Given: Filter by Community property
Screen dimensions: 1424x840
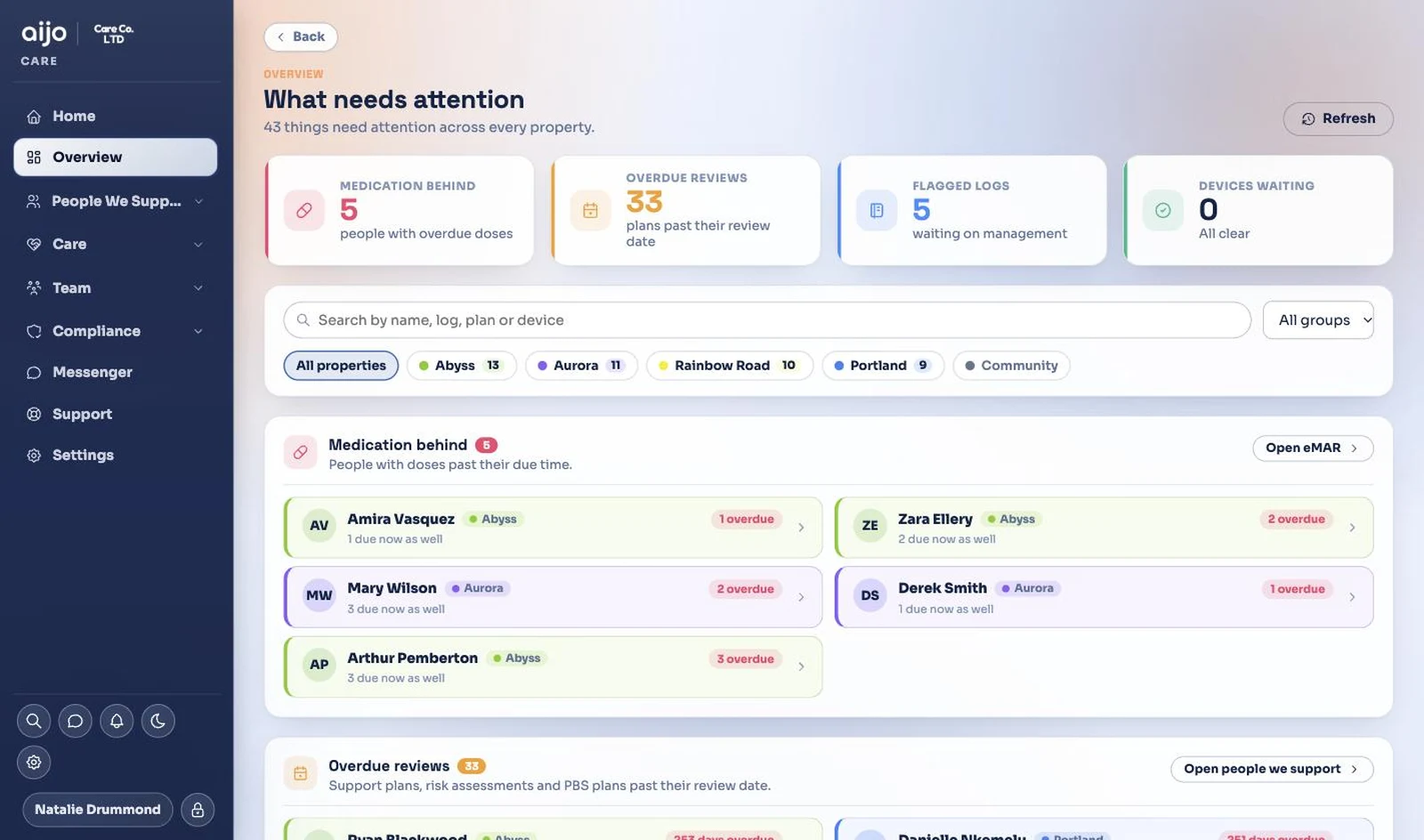Looking at the screenshot, I should click(x=1011, y=366).
